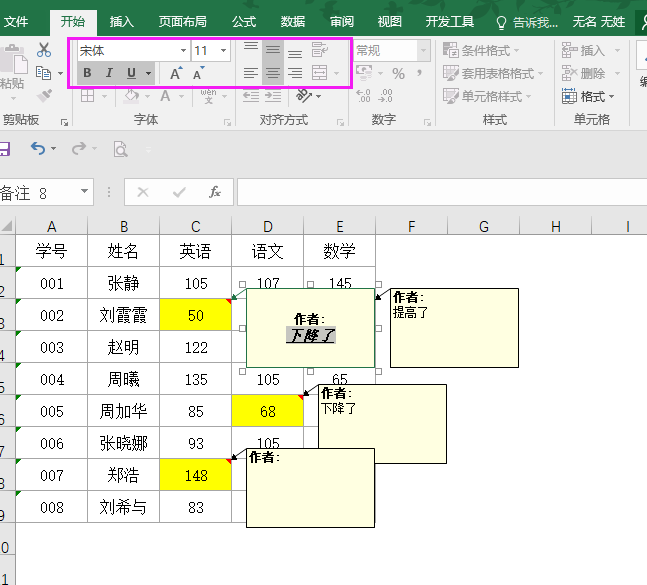Click the phonetic guide wén icon
This screenshot has width=647, height=585.
coord(208,96)
